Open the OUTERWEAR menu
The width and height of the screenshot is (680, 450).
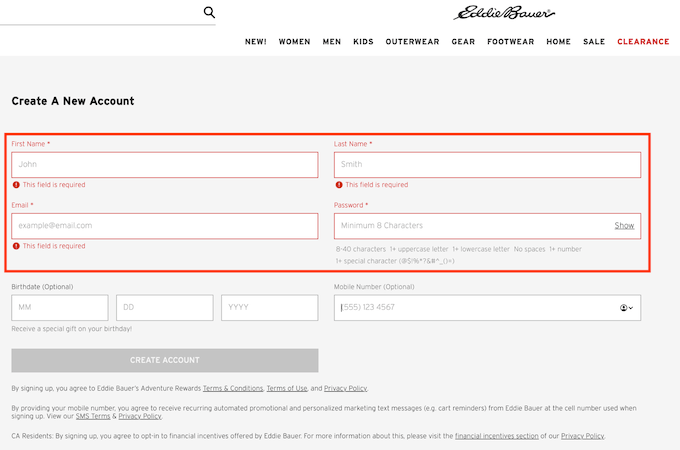(412, 42)
